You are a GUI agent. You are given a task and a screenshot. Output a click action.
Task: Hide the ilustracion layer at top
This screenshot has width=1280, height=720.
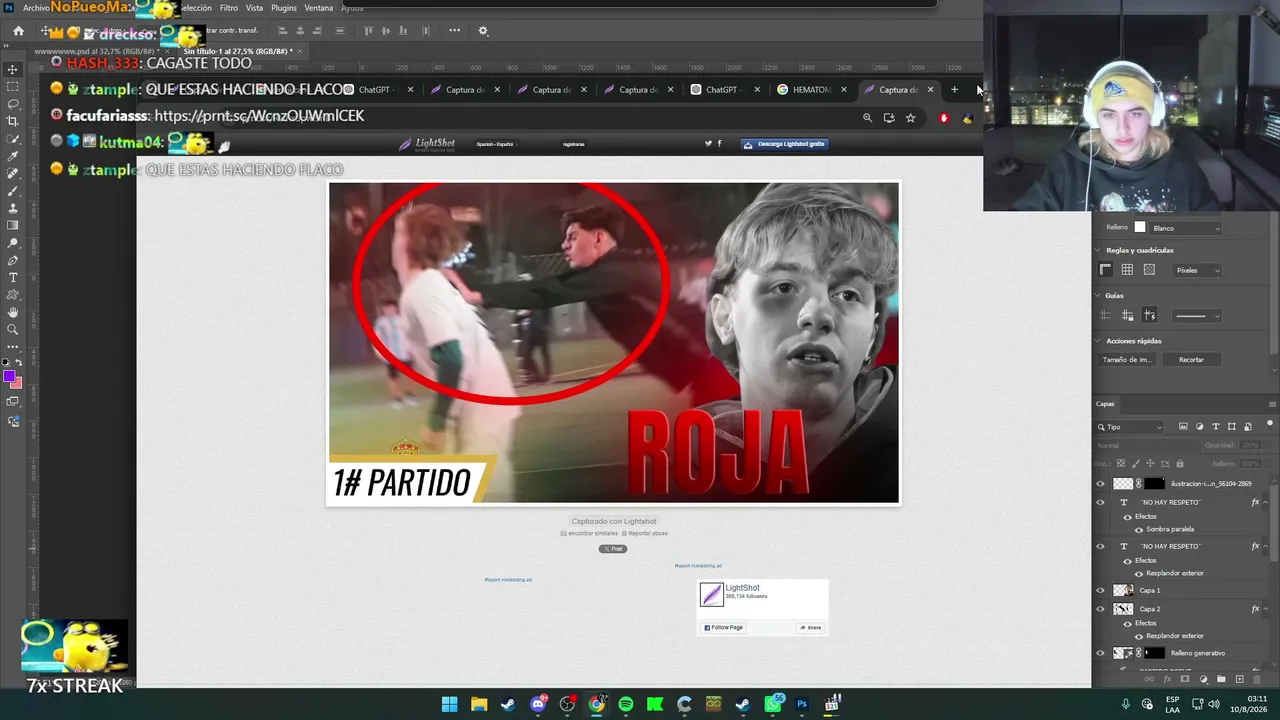(x=1101, y=484)
